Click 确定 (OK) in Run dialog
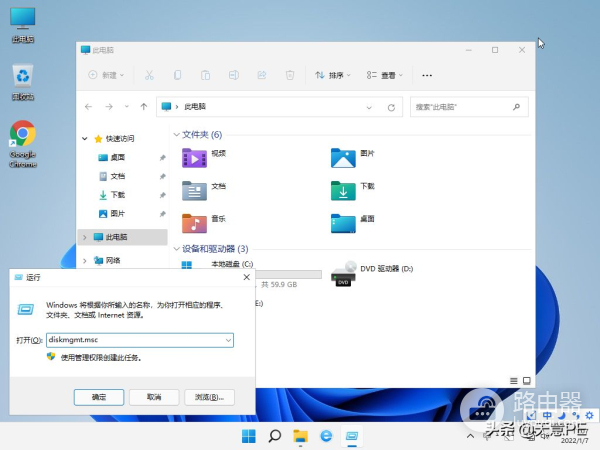The height and width of the screenshot is (450, 600). tap(98, 396)
